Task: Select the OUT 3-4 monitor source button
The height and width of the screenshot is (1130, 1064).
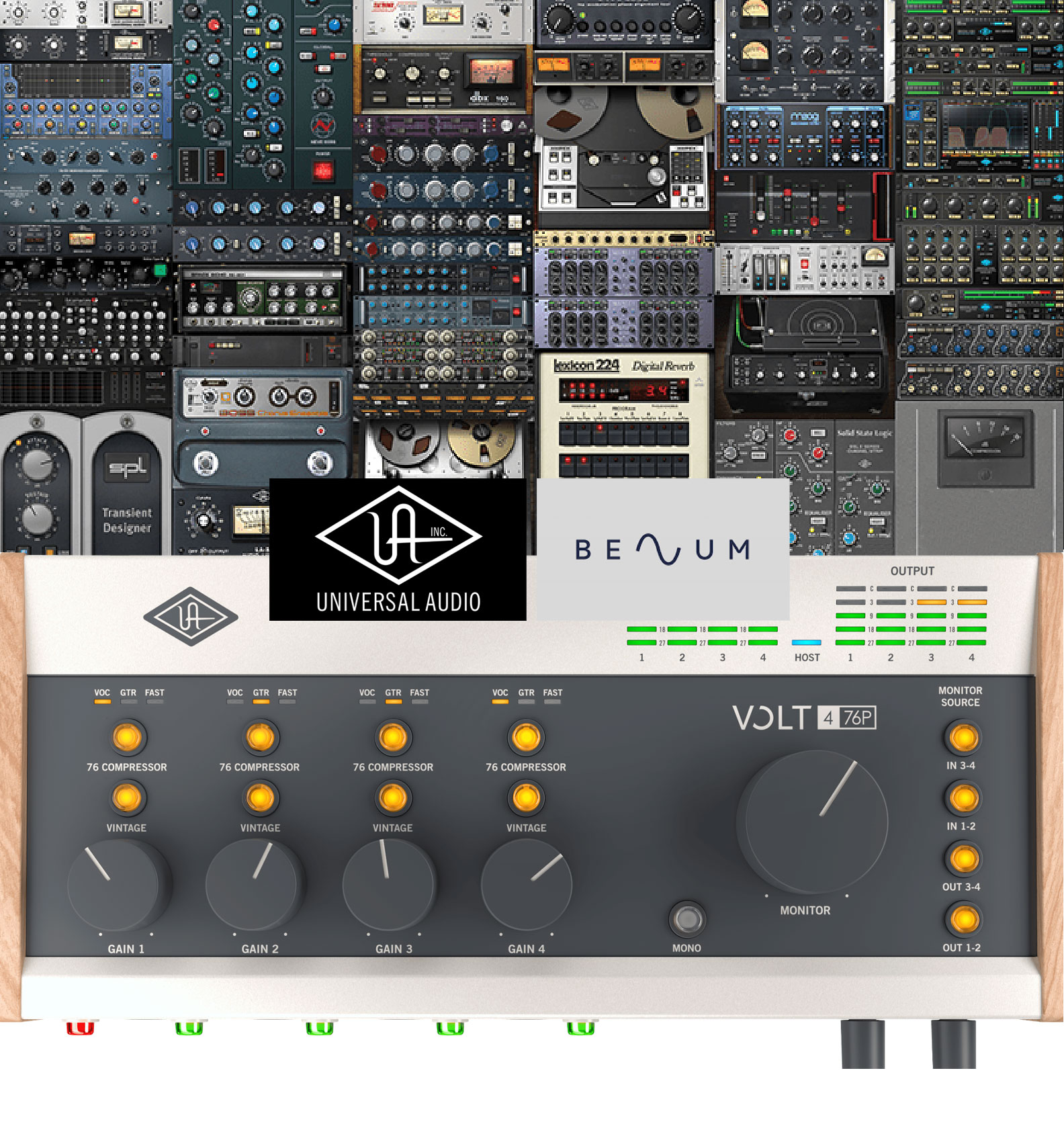Action: tap(963, 859)
